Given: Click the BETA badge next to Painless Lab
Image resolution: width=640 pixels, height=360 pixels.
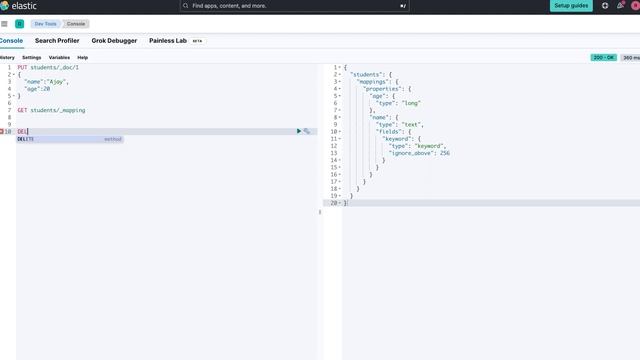Looking at the screenshot, I should pos(197,41).
